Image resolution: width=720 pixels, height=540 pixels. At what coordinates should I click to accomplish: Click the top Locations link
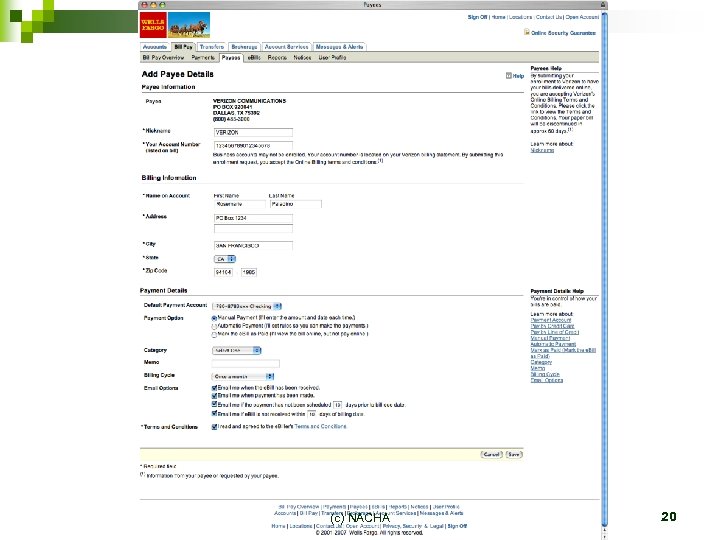520,17
